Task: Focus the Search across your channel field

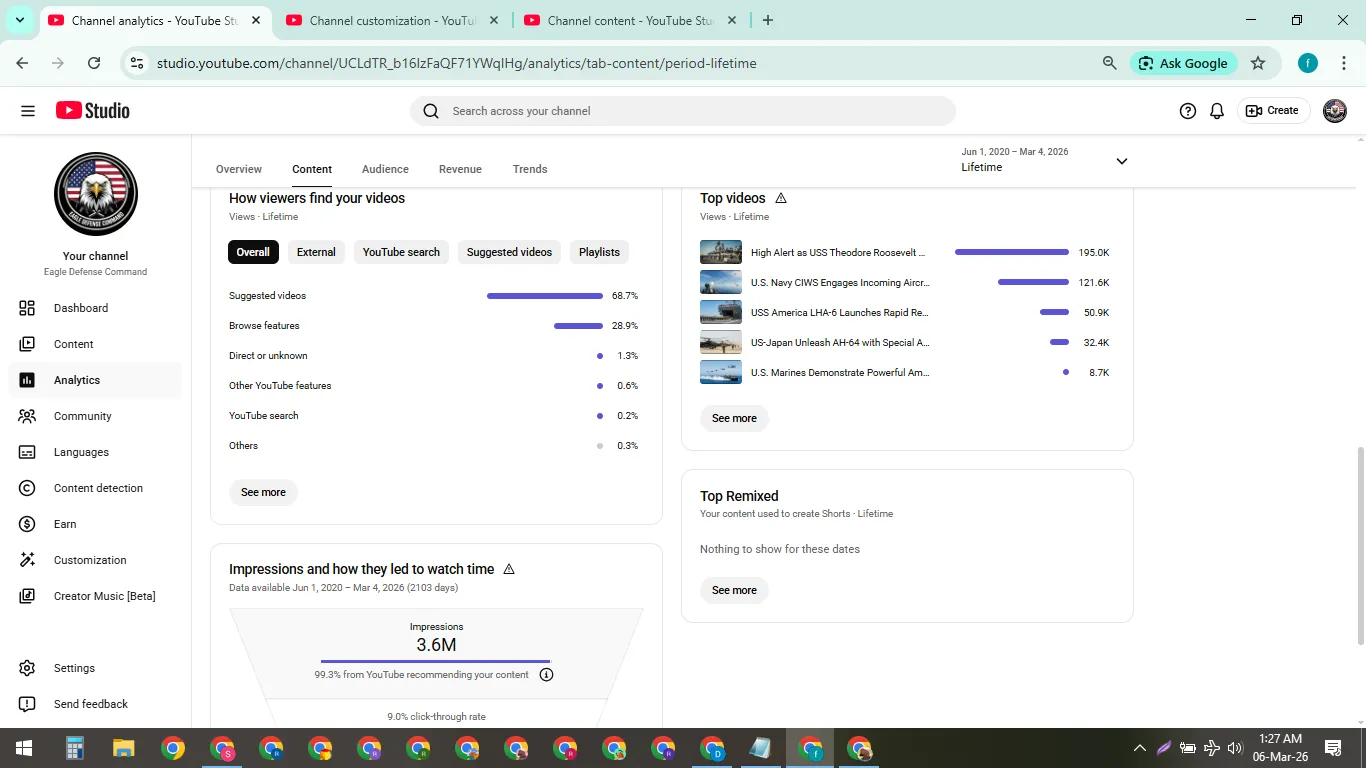Action: coord(683,111)
